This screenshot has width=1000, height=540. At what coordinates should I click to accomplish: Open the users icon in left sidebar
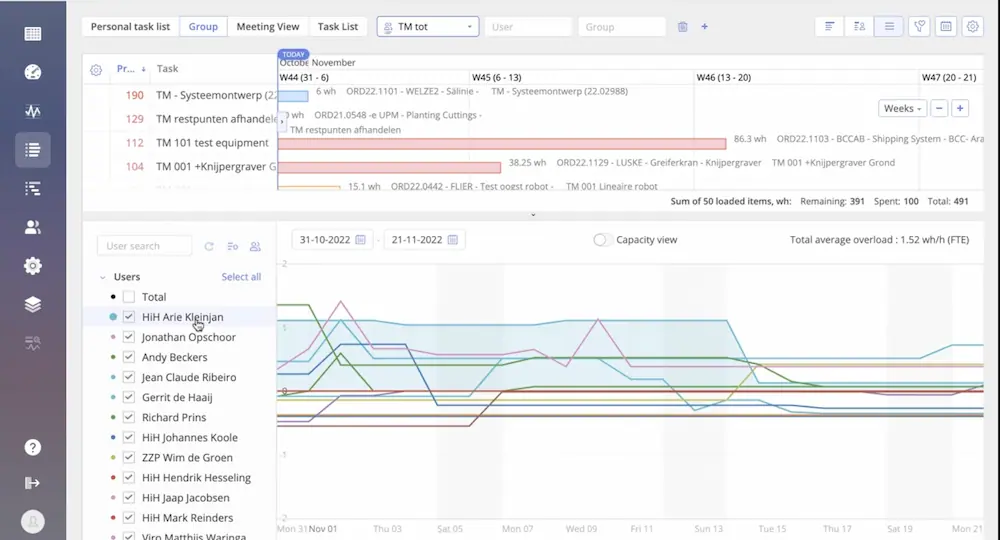click(33, 227)
